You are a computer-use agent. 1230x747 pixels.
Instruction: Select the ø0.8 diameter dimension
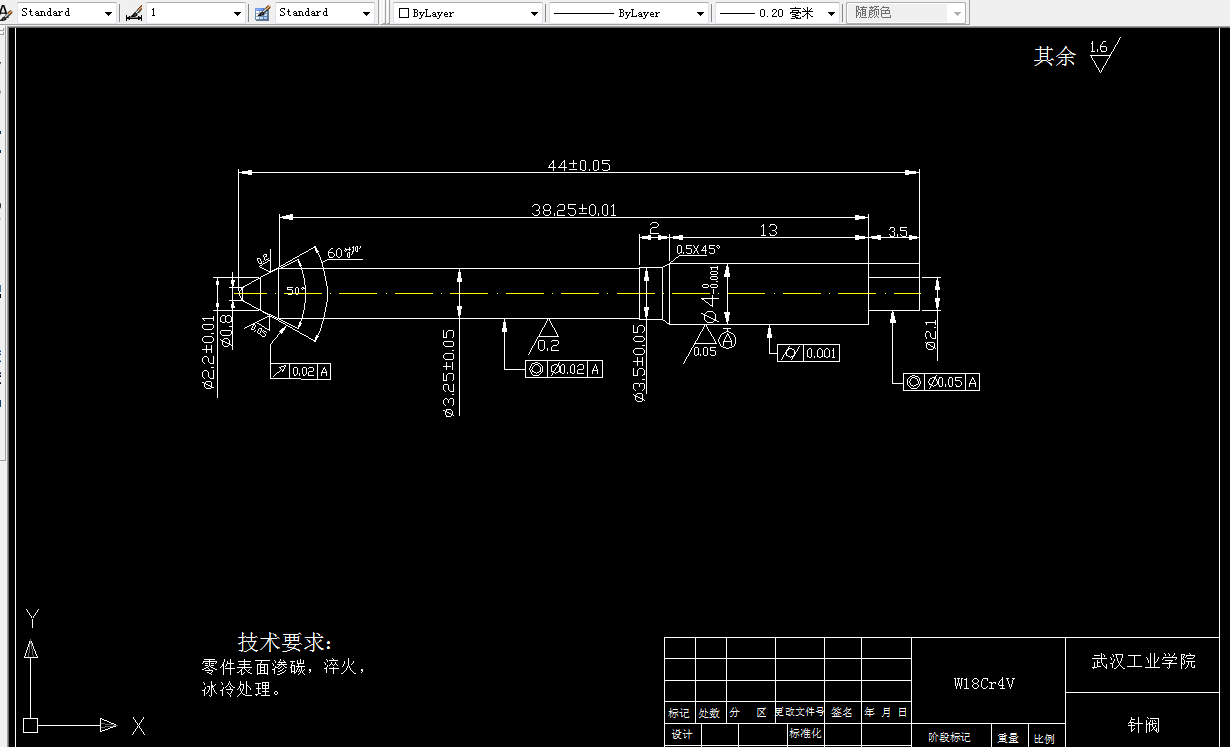(x=226, y=330)
